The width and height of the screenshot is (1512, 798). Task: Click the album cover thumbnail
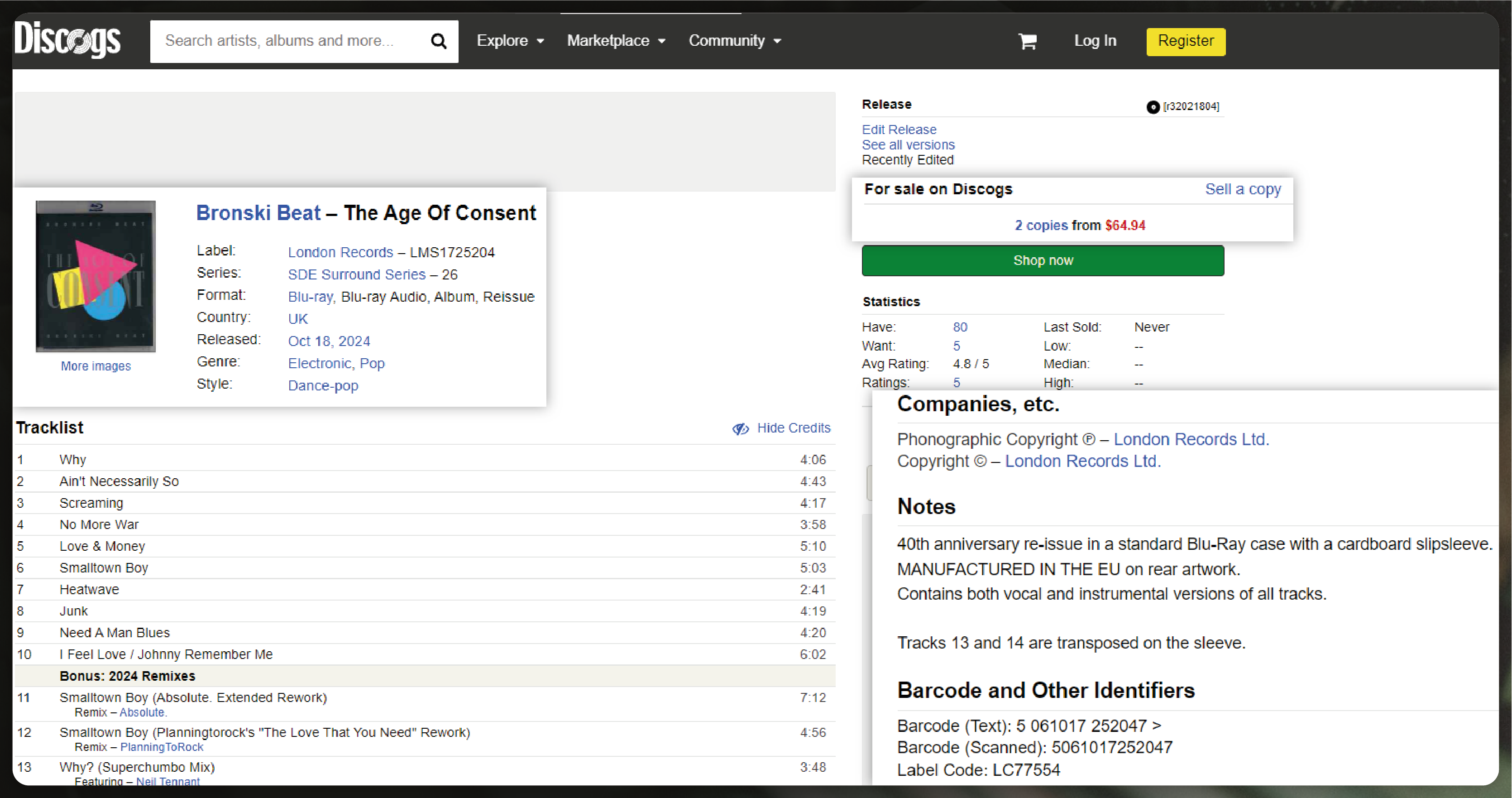(96, 277)
